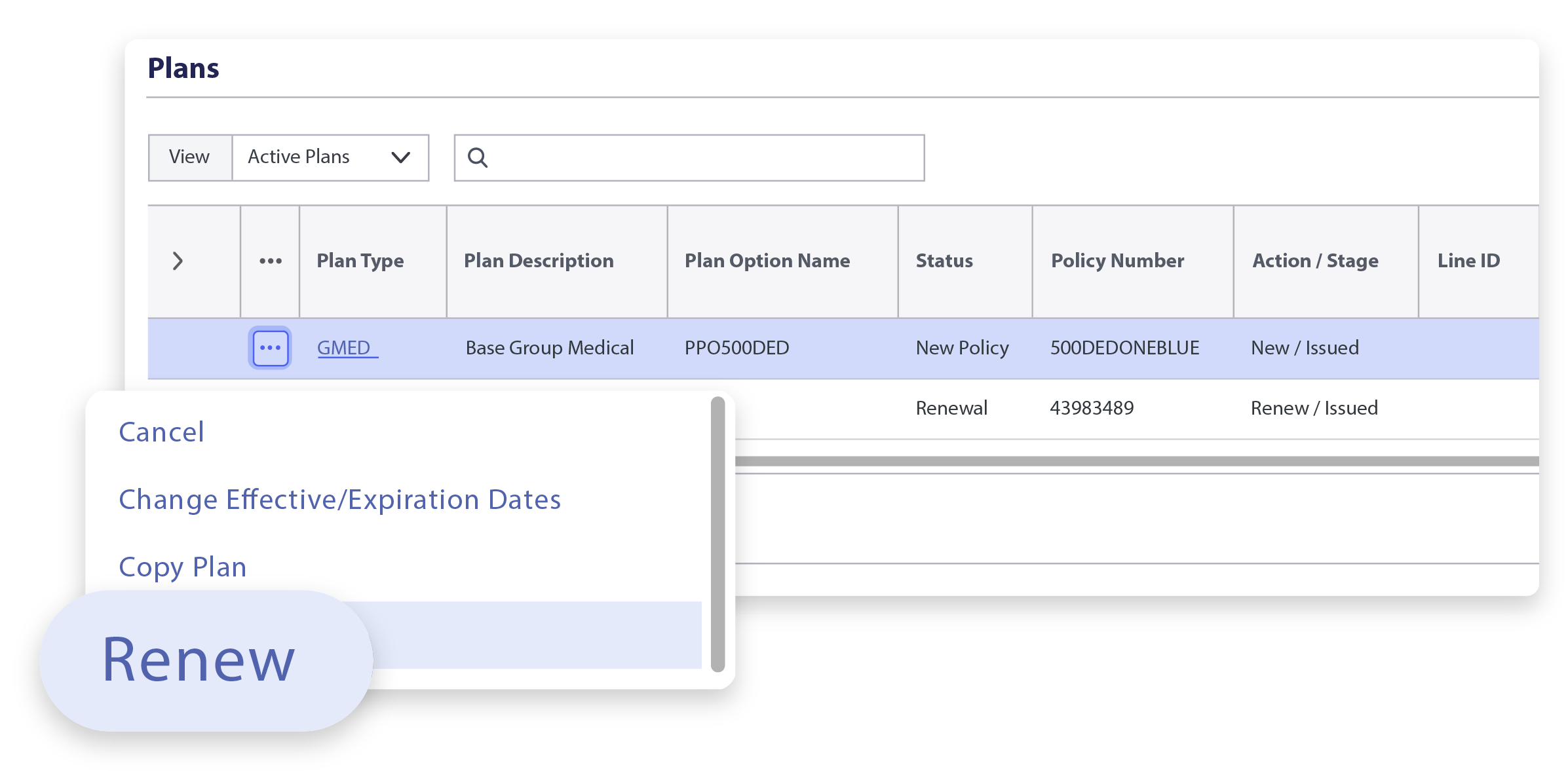This screenshot has width=1568, height=771.
Task: Click the table horizontal scrollbar
Action: click(x=1137, y=461)
